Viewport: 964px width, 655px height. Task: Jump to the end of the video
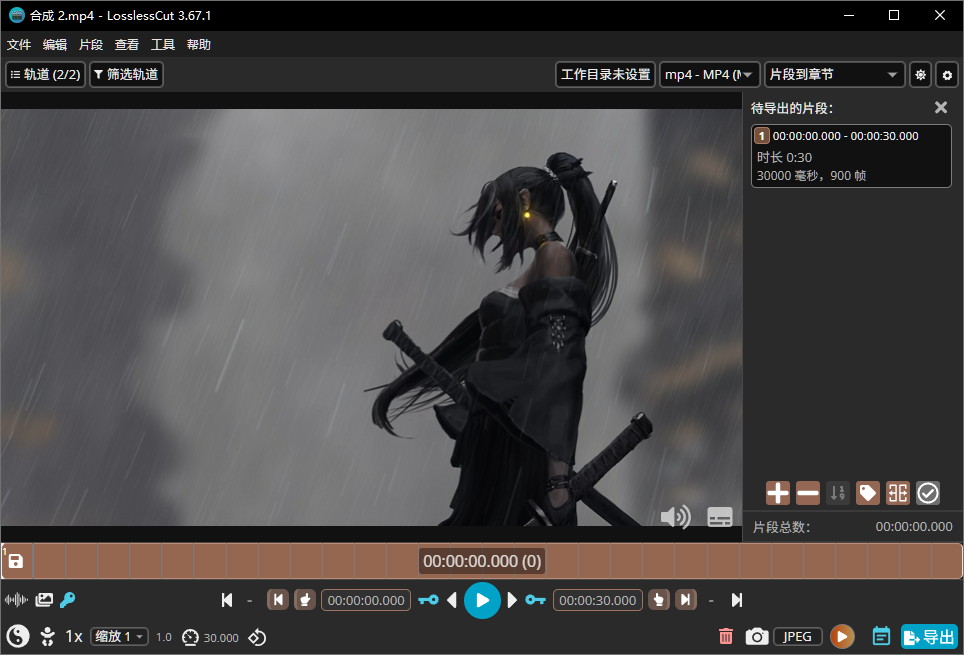point(737,600)
